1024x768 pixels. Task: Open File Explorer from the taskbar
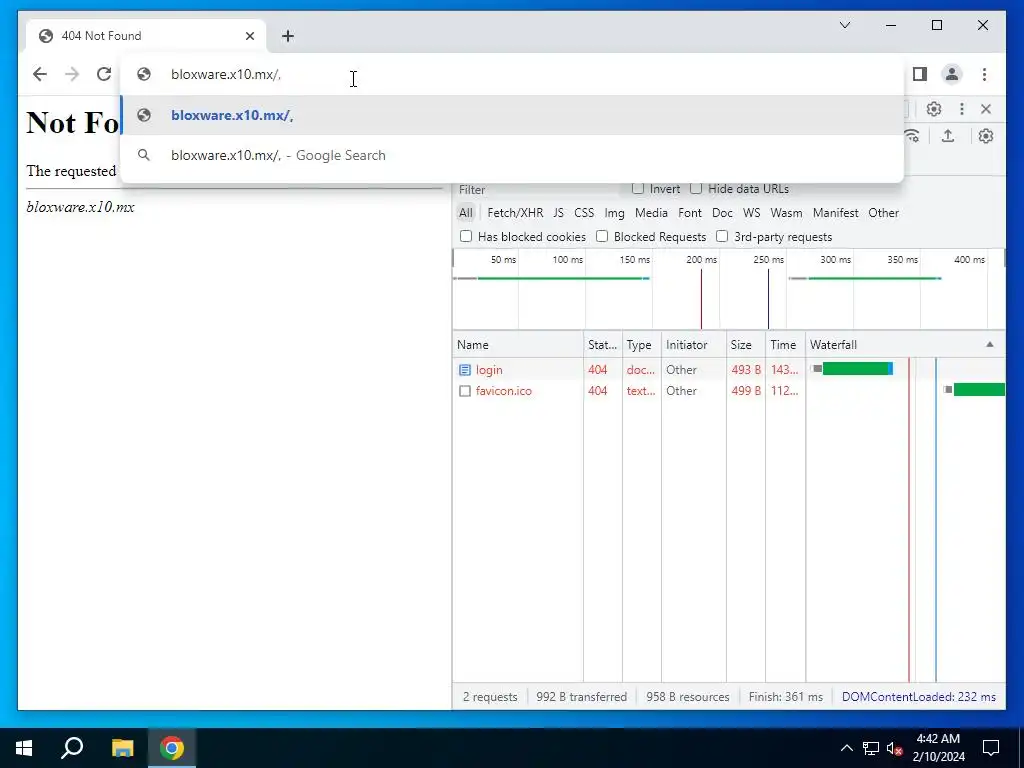(122, 748)
